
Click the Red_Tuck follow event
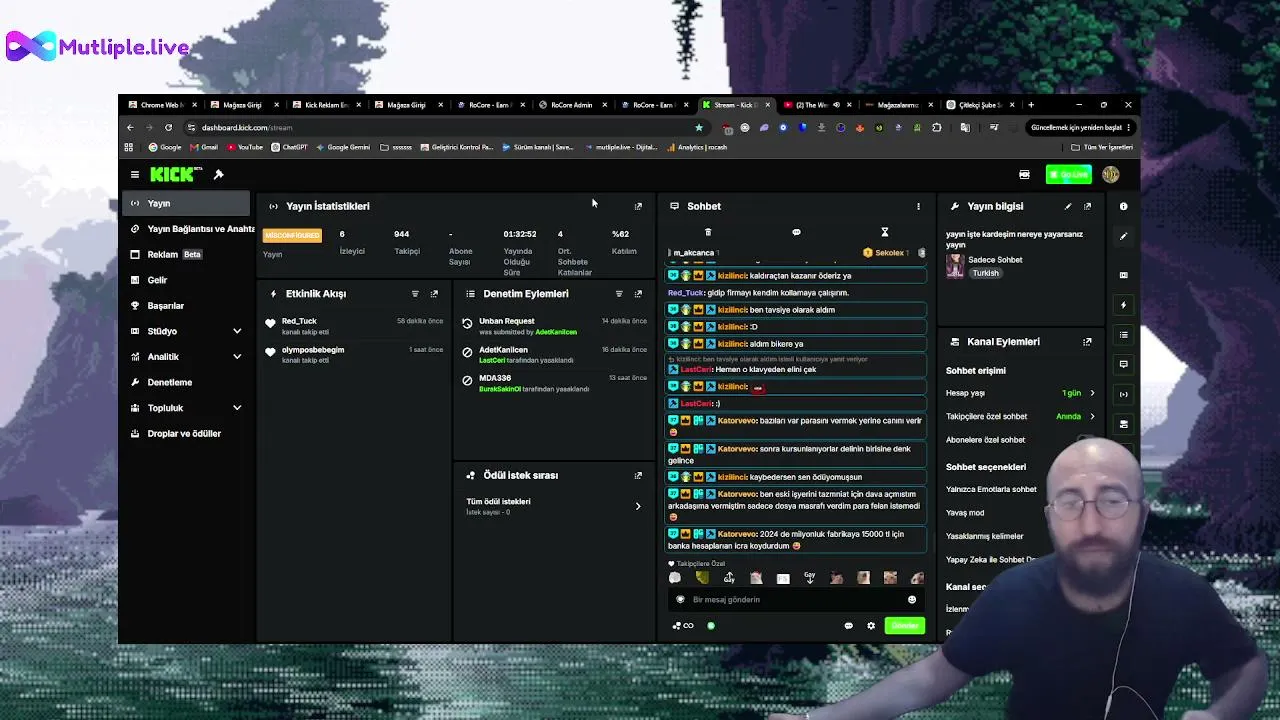click(355, 326)
